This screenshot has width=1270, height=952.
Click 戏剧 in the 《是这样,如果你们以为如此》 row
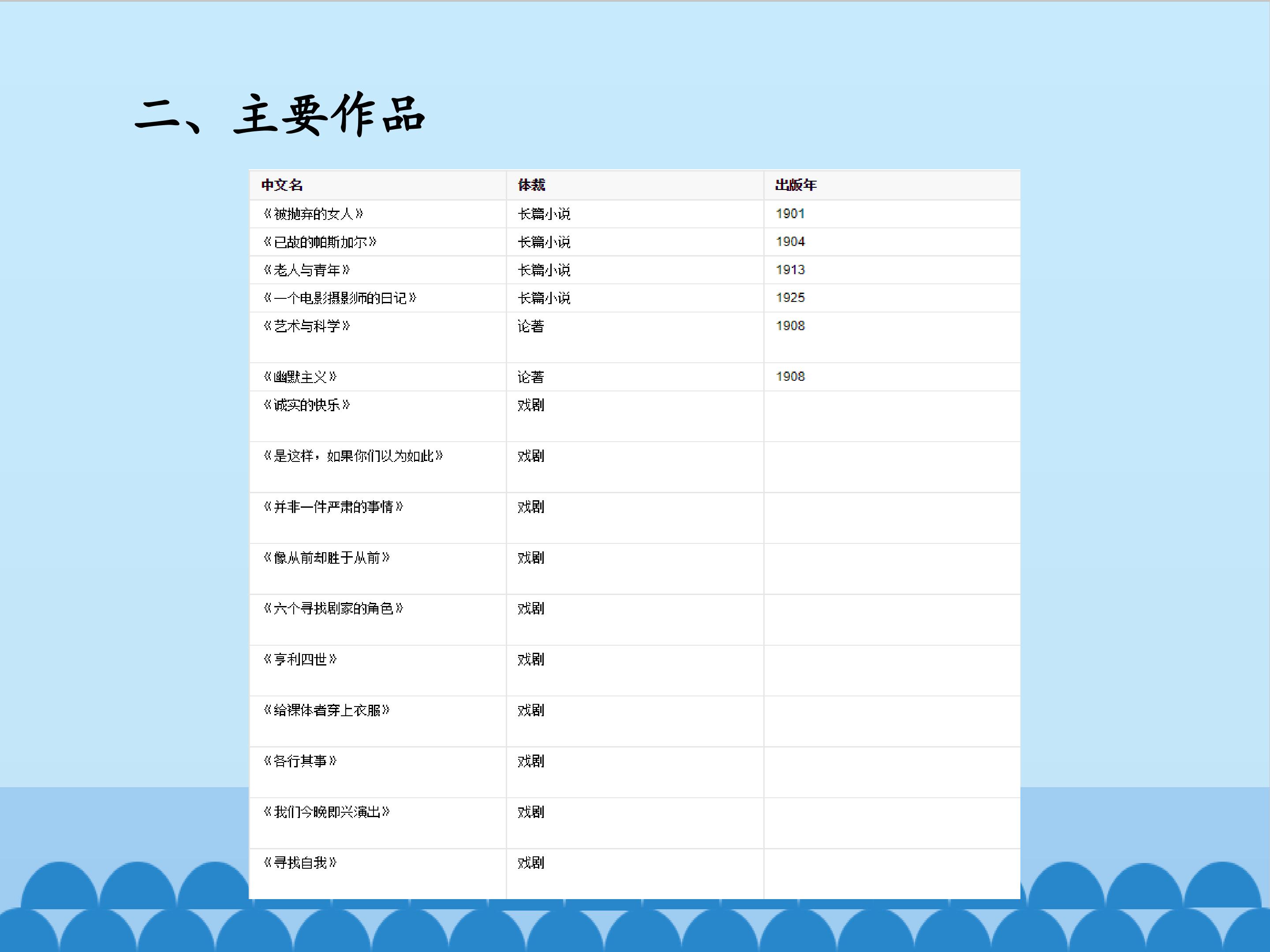click(530, 456)
